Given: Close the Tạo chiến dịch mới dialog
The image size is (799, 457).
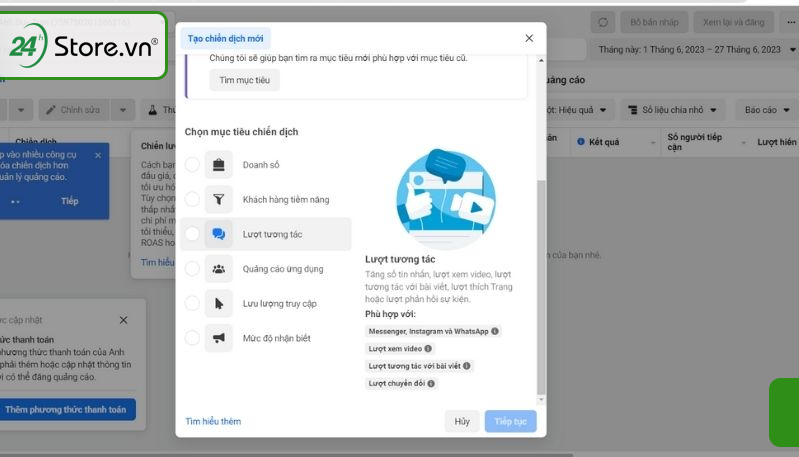Looking at the screenshot, I should [x=529, y=38].
